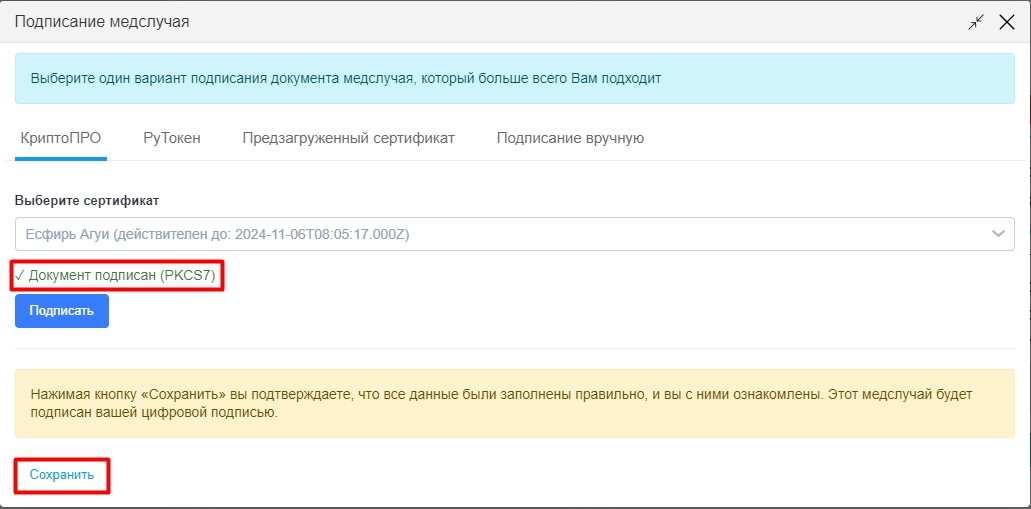Open the Подписание вручную tab
The image size is (1031, 509).
click(570, 138)
